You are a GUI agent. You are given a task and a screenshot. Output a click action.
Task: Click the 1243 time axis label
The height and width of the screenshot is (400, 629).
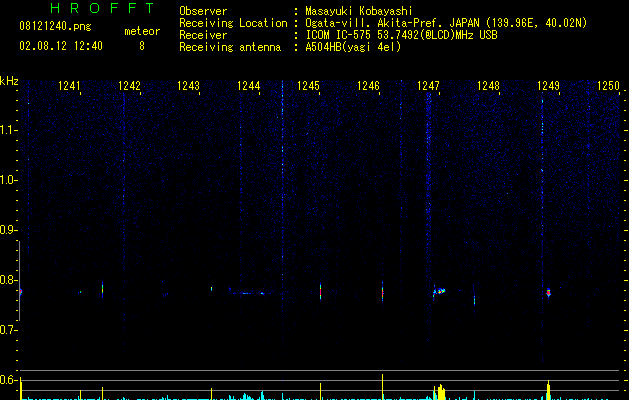189,86
